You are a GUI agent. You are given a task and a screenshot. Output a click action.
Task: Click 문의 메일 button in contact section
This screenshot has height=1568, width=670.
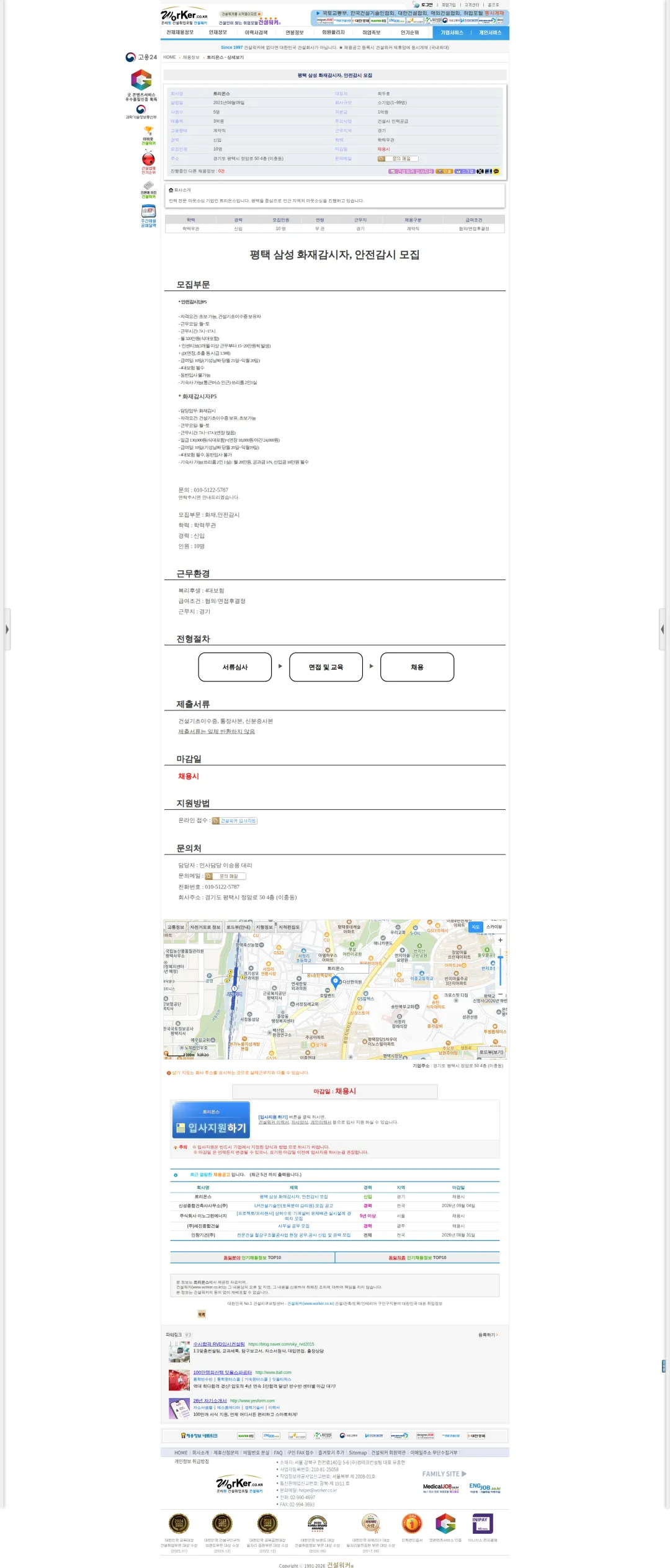tap(226, 876)
